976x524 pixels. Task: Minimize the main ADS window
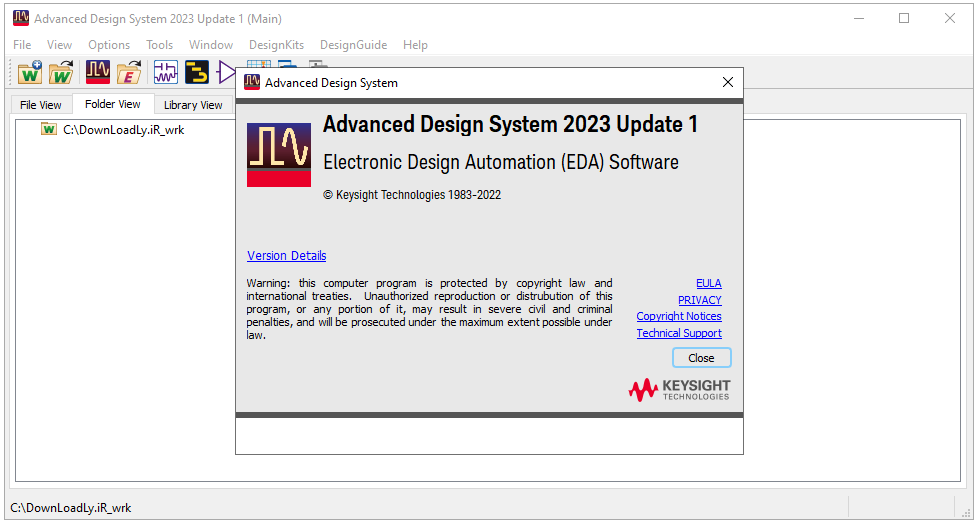point(859,19)
